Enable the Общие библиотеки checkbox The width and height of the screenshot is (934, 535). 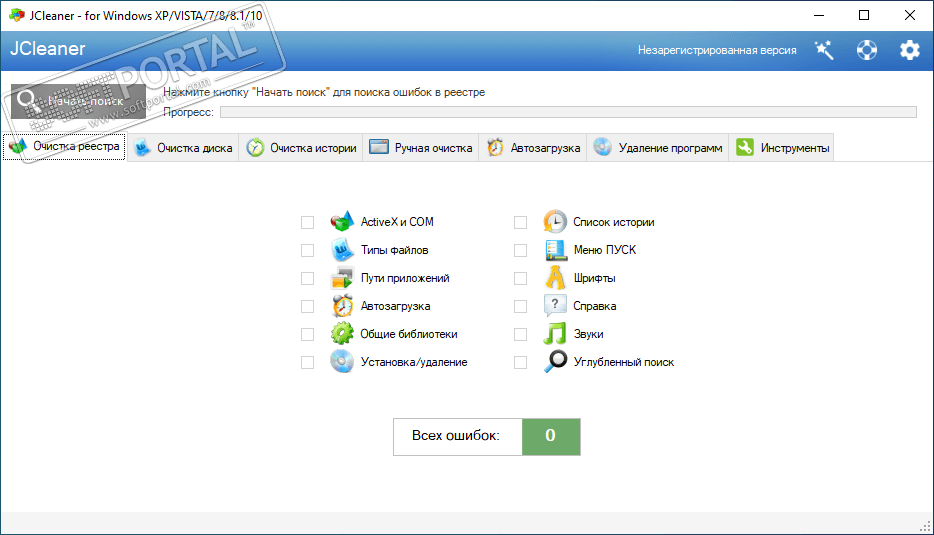coord(307,334)
